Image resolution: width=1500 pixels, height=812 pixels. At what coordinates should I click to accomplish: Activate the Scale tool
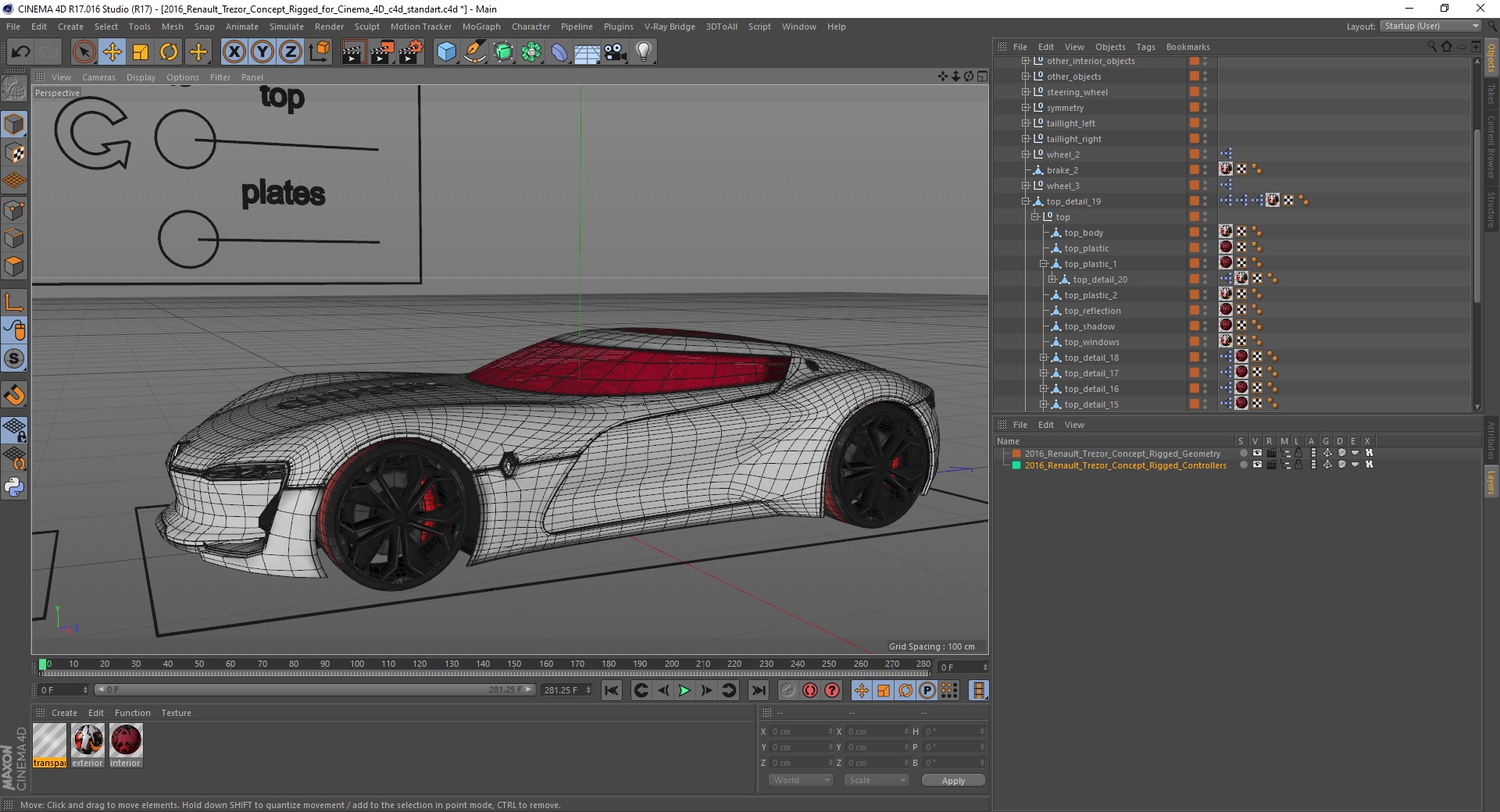(x=141, y=52)
